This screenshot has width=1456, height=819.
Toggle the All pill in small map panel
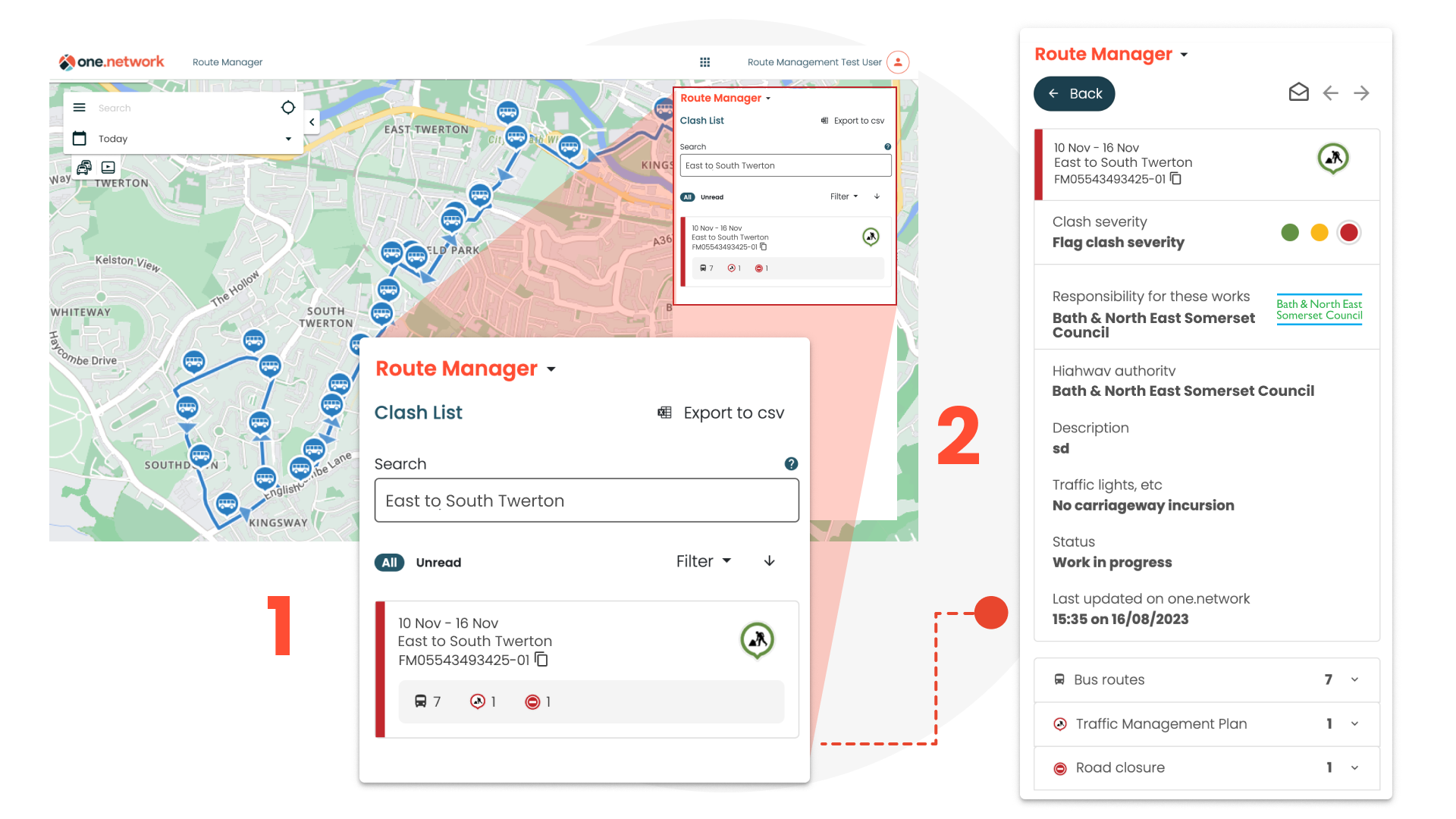pyautogui.click(x=687, y=197)
